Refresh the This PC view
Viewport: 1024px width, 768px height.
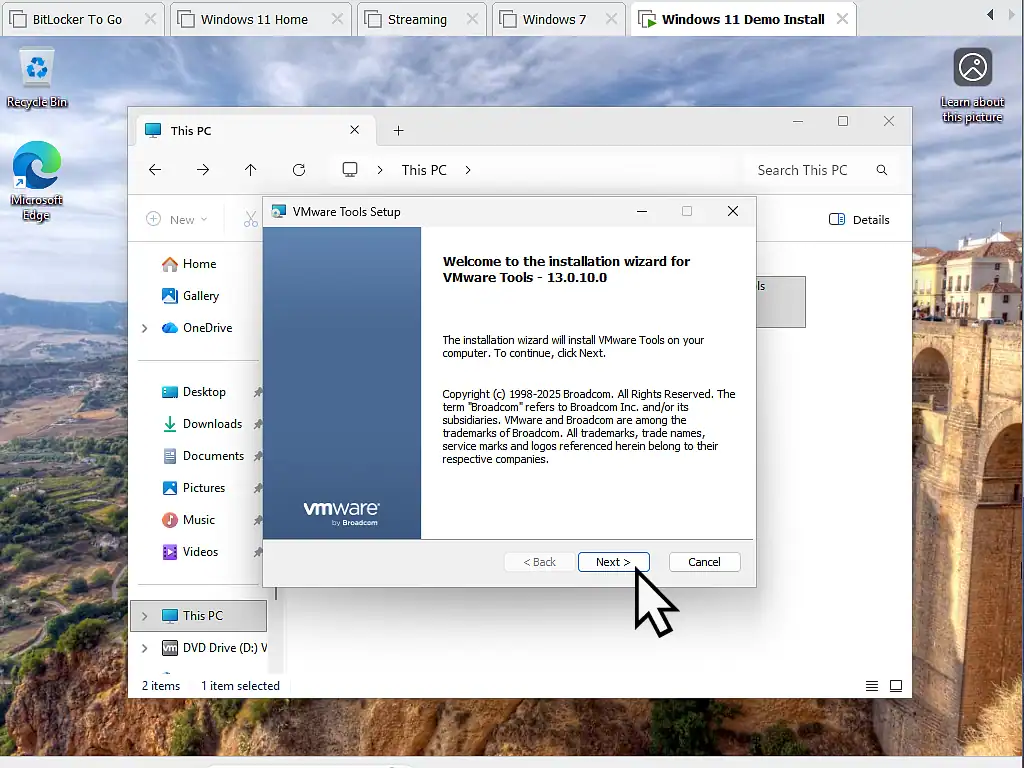[x=299, y=170]
